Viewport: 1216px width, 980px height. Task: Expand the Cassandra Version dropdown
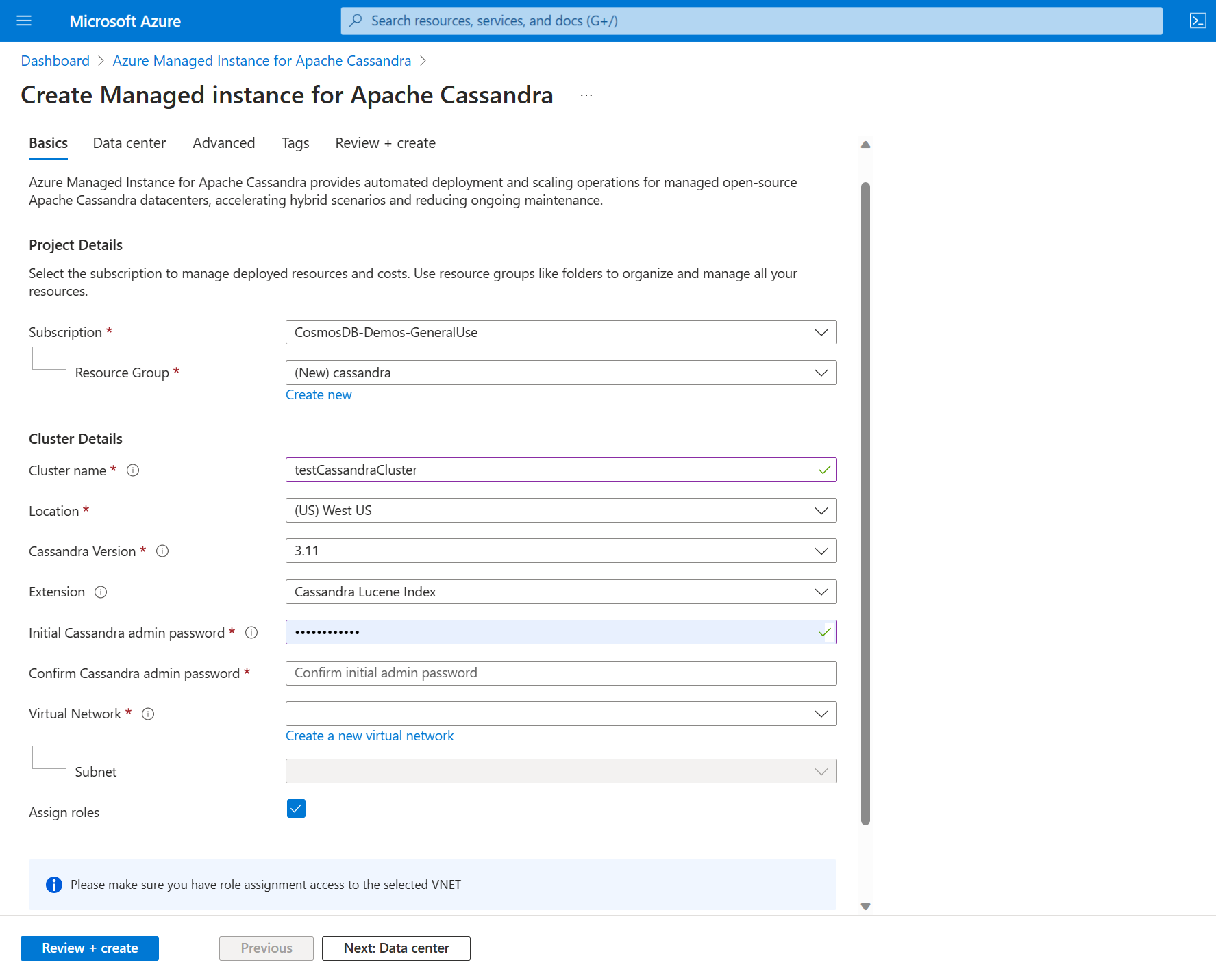561,551
